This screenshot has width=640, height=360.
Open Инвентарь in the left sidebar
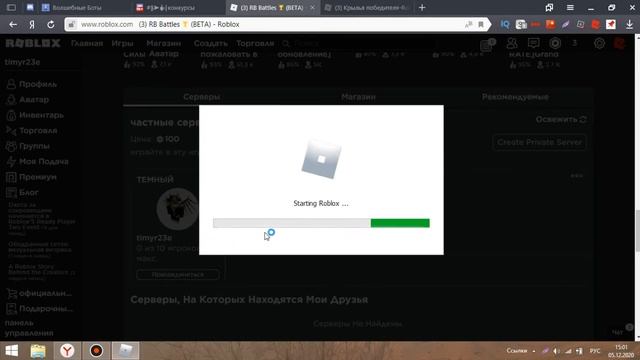[x=35, y=115]
